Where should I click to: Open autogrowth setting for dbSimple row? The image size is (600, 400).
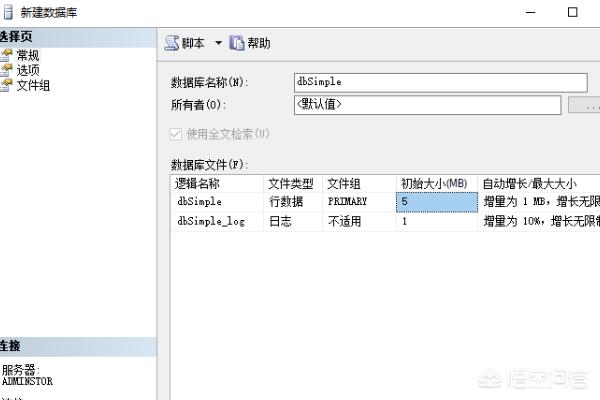pyautogui.click(x=538, y=201)
